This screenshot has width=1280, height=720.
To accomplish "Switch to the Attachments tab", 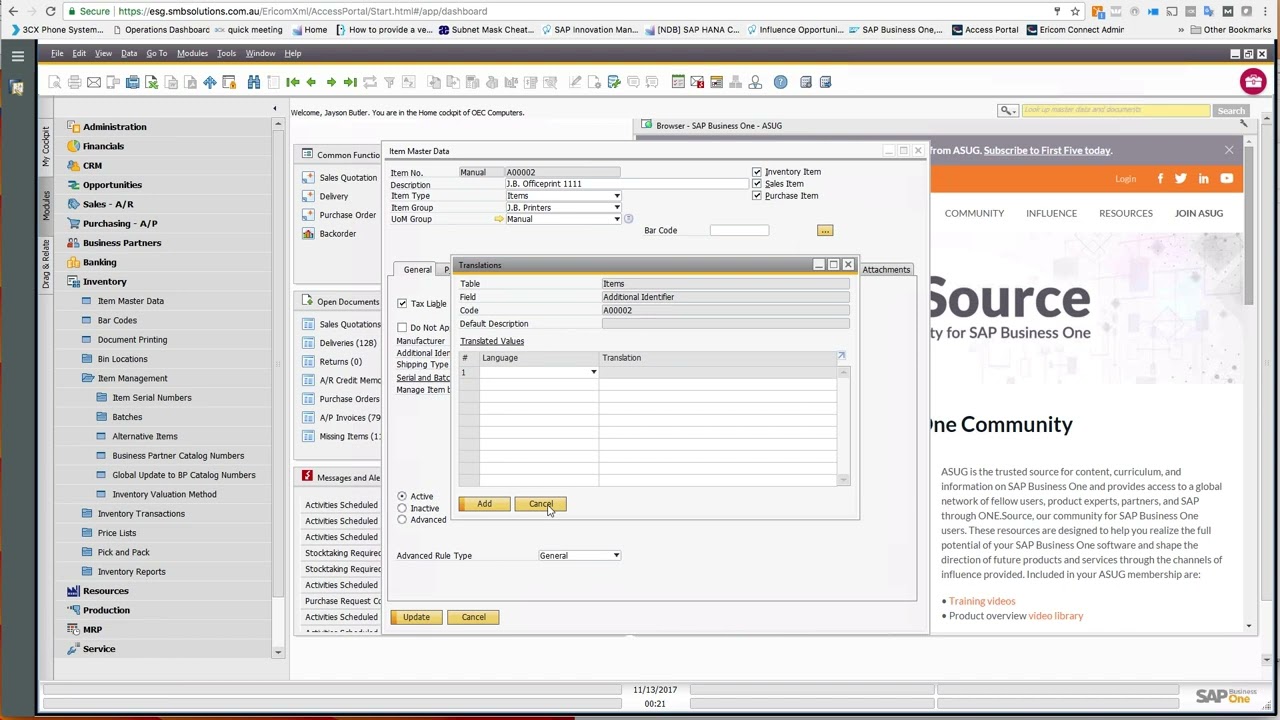I will pyautogui.click(x=886, y=270).
